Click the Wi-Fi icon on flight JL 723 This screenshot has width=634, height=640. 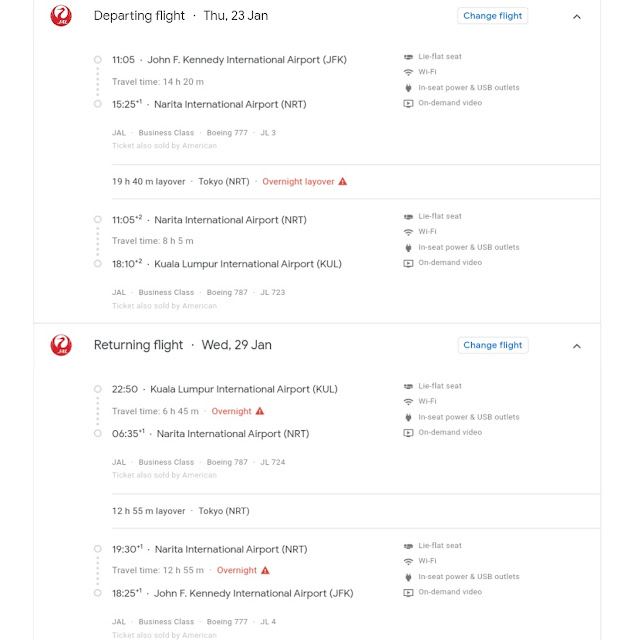(408, 232)
